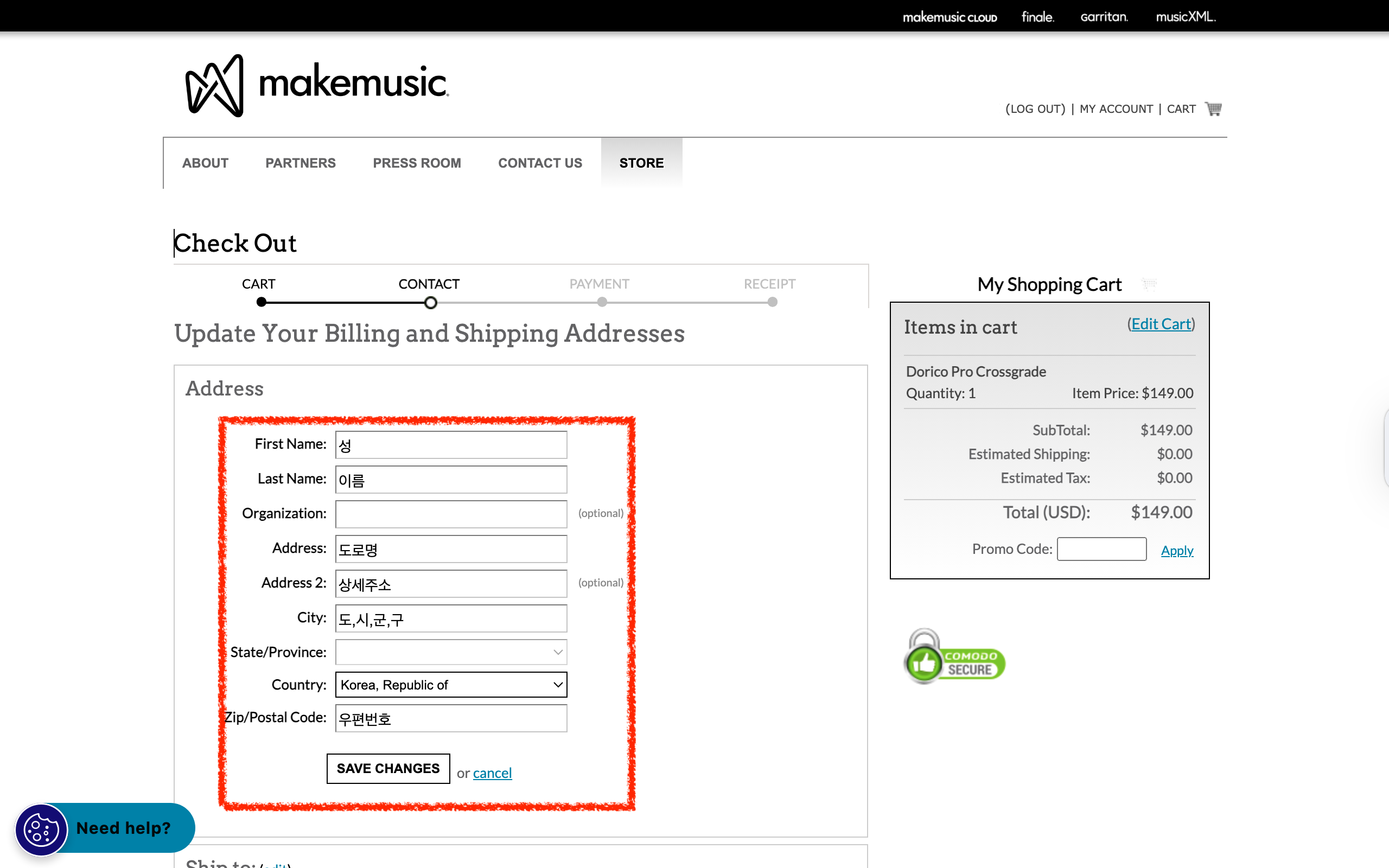Click the Save Changes button
The width and height of the screenshot is (1389, 868).
(x=388, y=768)
